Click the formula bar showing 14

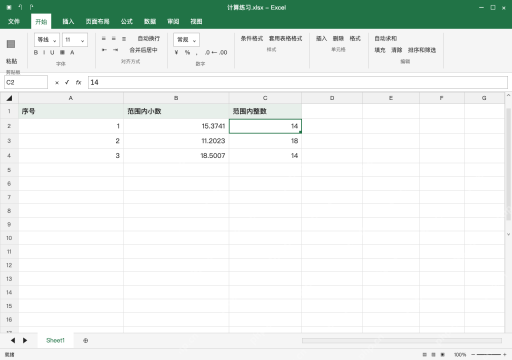point(298,82)
